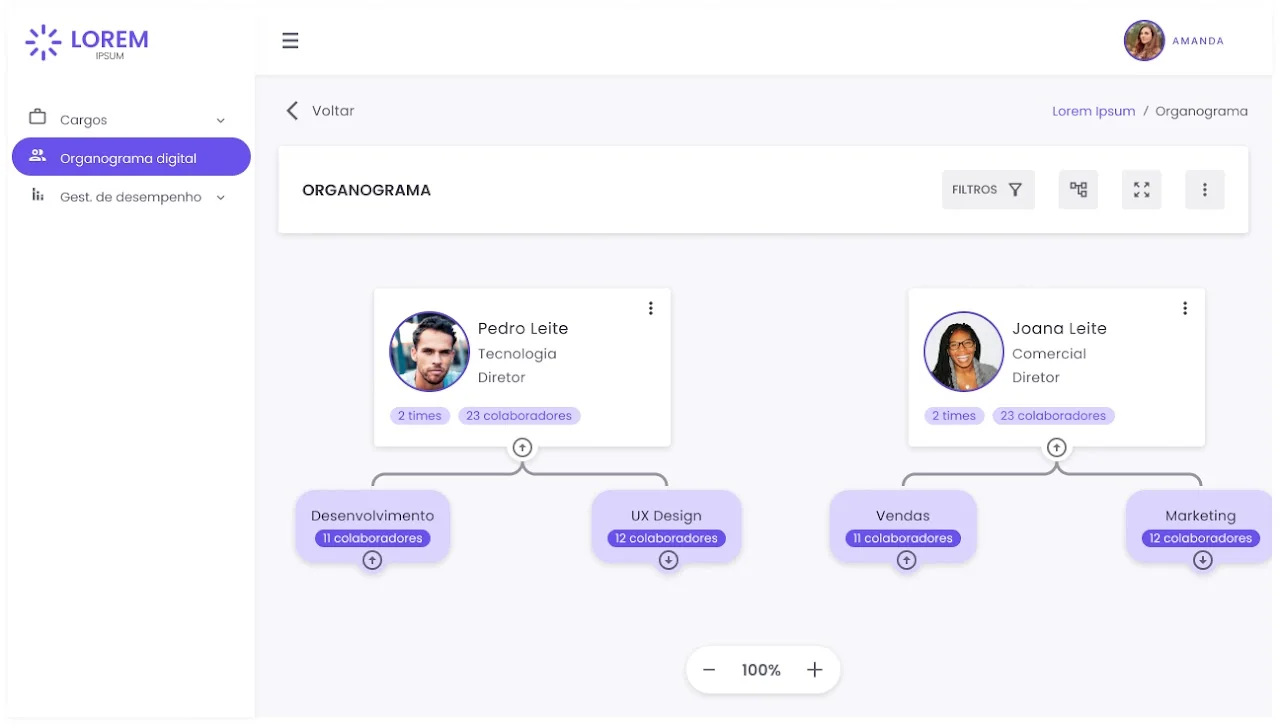Click the org chart layout icon
The width and height of the screenshot is (1280, 727).
1078,189
